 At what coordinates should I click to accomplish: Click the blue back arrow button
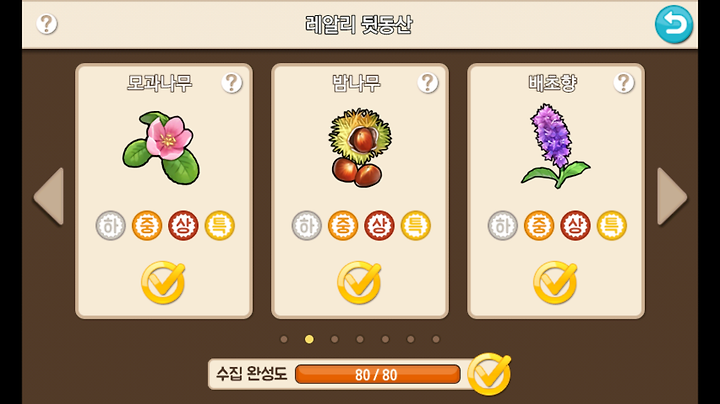pyautogui.click(x=674, y=24)
